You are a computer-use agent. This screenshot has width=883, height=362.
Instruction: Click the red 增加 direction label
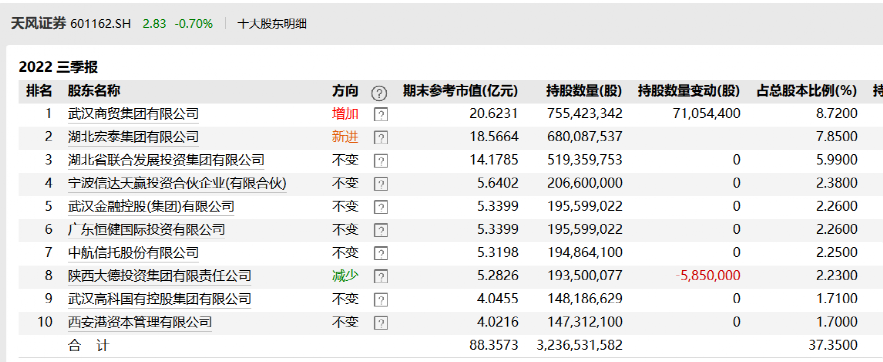point(345,114)
